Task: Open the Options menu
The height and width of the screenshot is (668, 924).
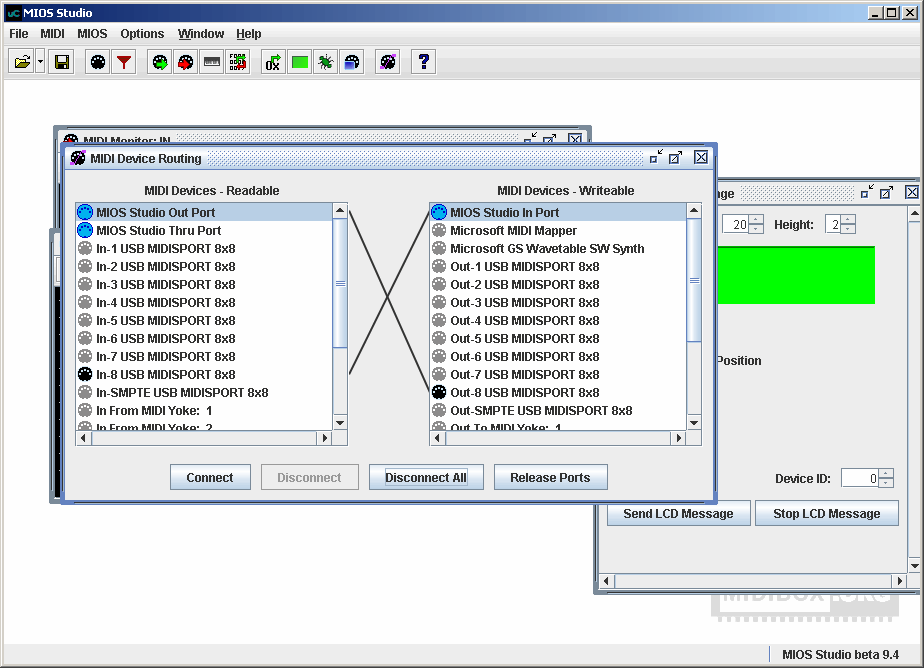Action: [142, 34]
